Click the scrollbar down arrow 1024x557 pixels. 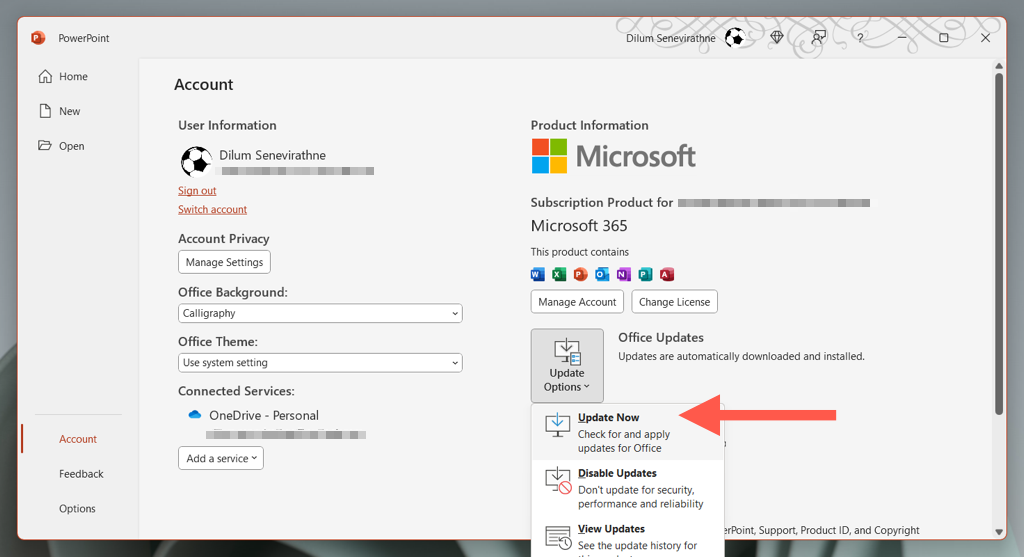(999, 532)
